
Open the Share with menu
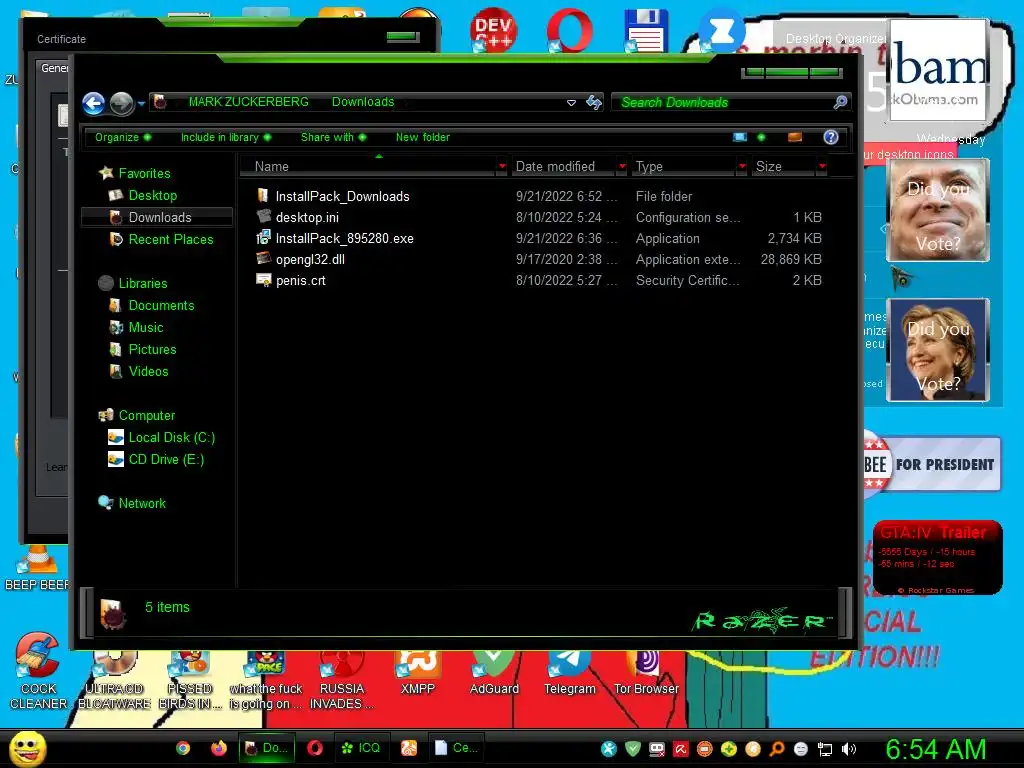click(x=333, y=137)
